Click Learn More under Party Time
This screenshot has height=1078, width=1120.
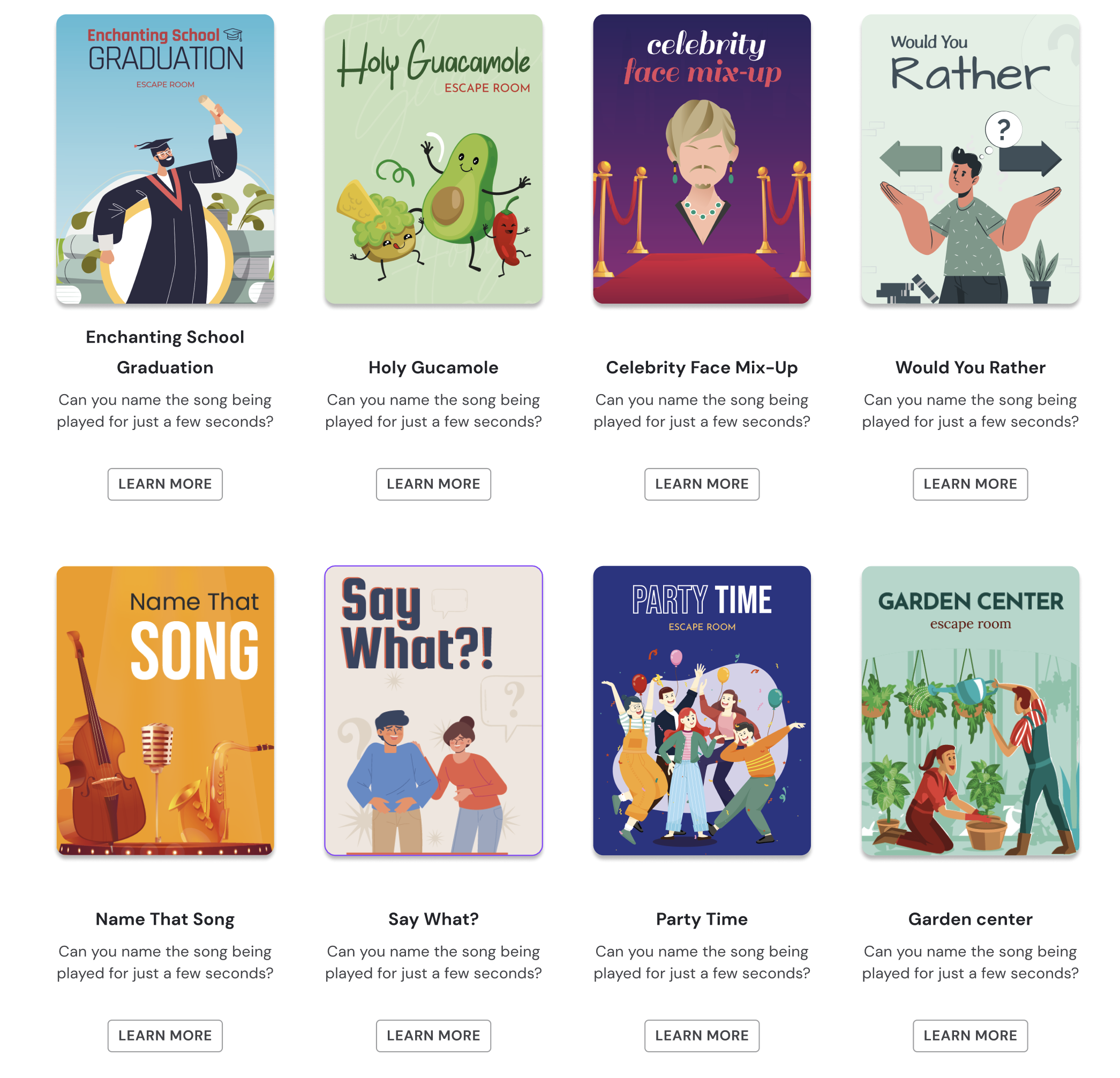702,1036
